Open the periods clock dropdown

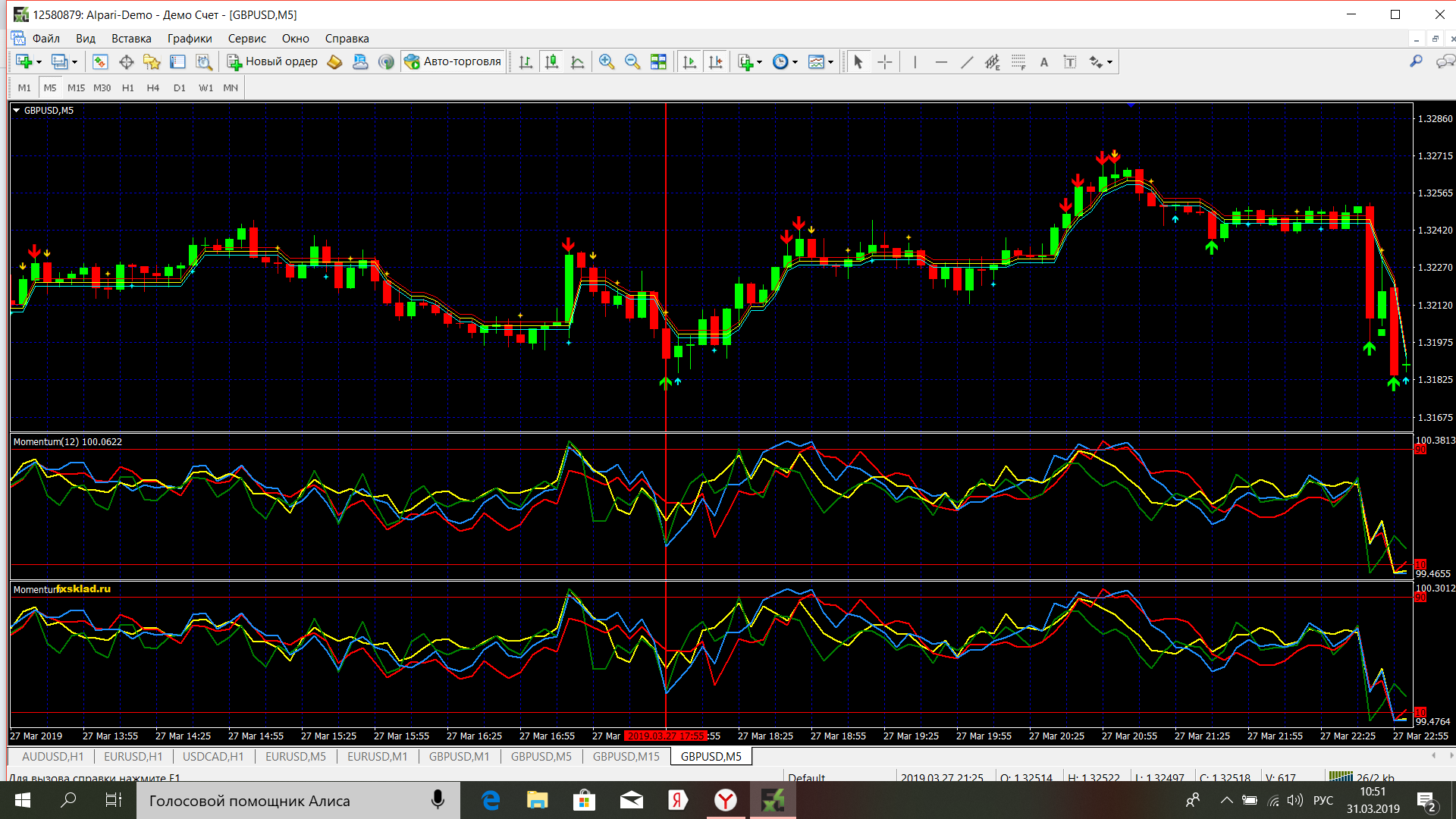pos(795,62)
